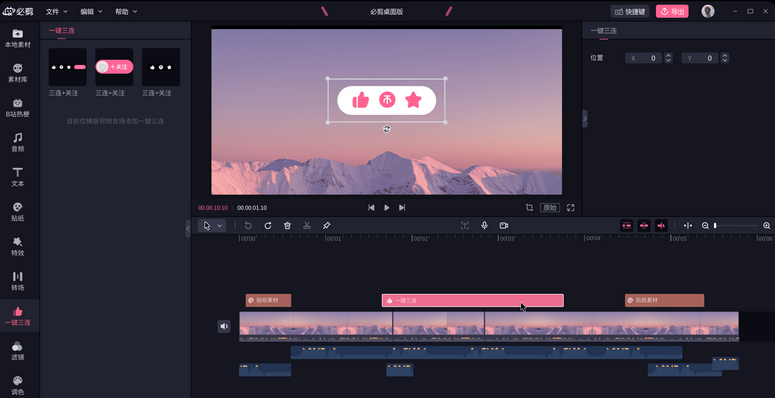The image size is (775, 398).
Task: Open the 特效 effects panel
Action: click(x=18, y=246)
